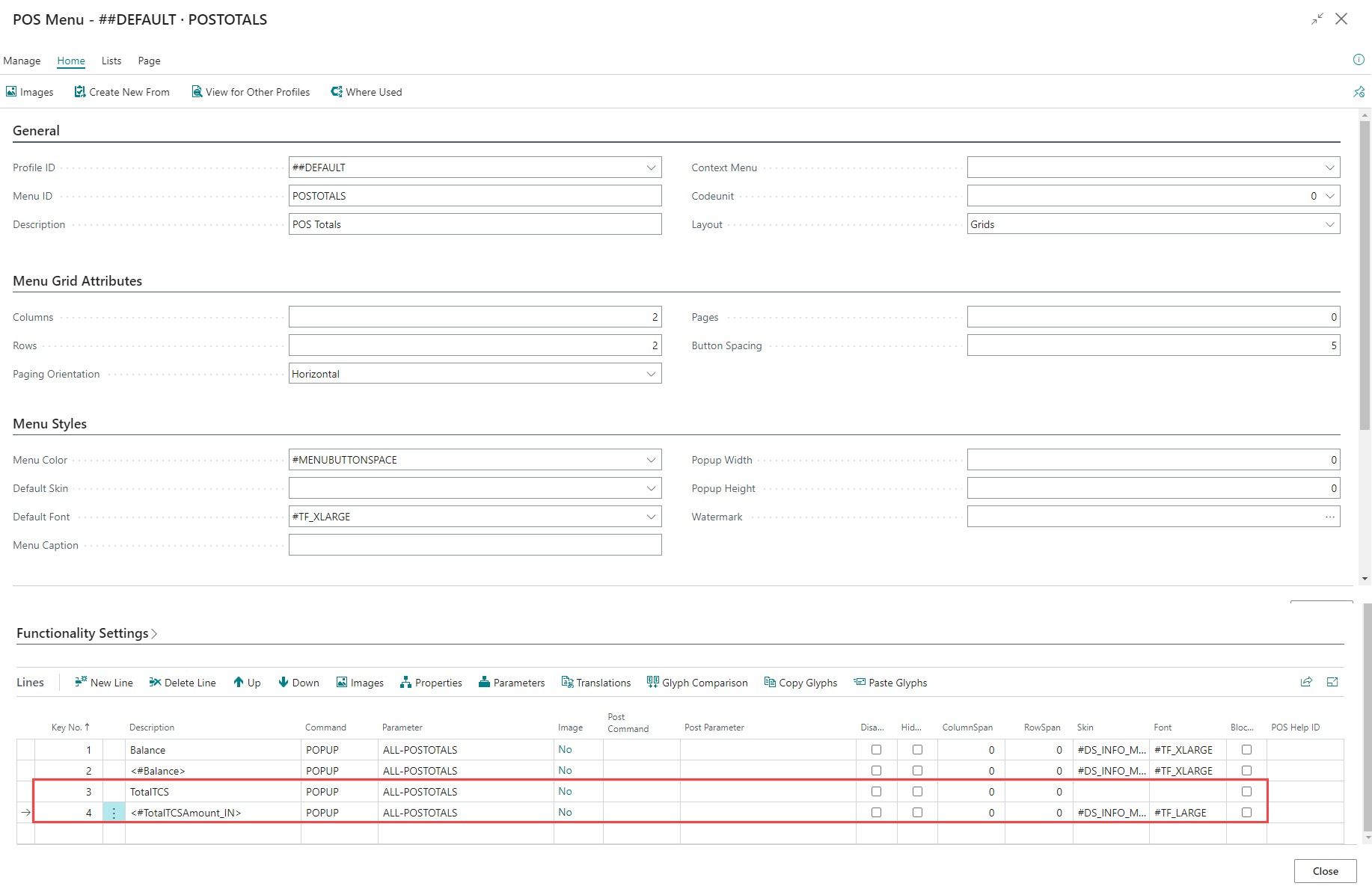Expand the Paging Orientation dropdown
The height and width of the screenshot is (892, 1372).
coord(651,374)
